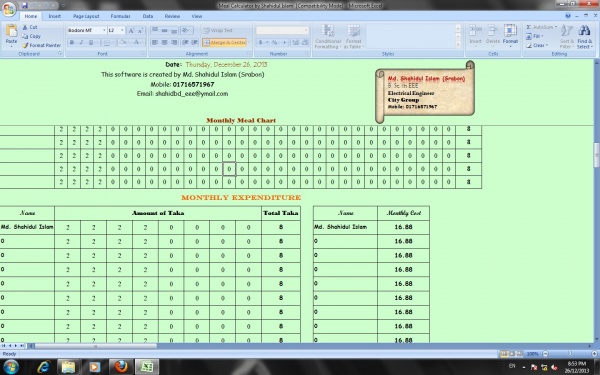This screenshot has width=600, height=375.
Task: Copy the selected cell
Action: point(31,36)
